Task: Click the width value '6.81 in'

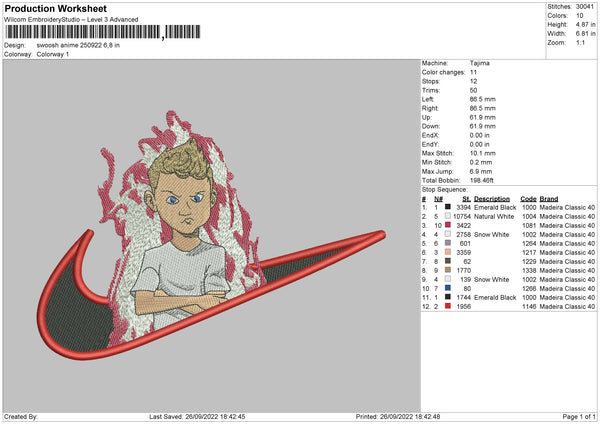Action: (585, 34)
